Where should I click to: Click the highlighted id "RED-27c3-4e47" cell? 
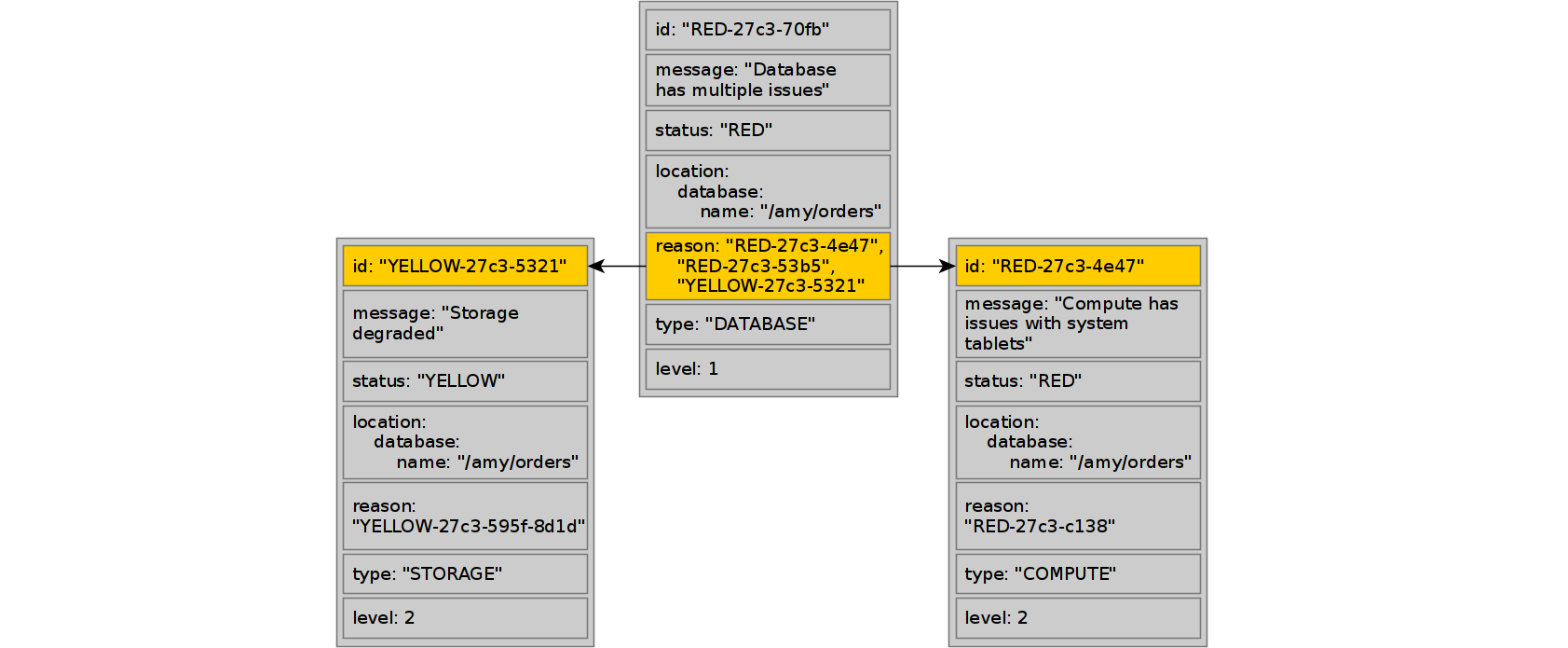[1078, 267]
